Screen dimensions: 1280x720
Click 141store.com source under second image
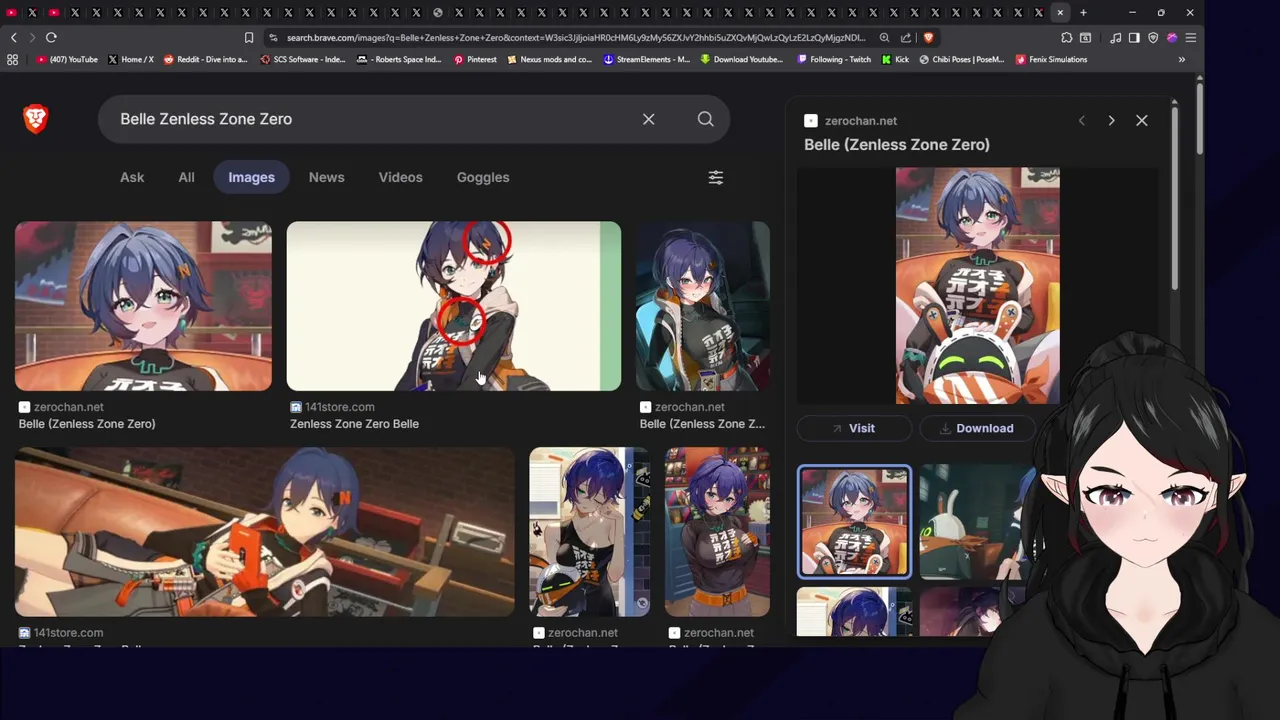[340, 407]
